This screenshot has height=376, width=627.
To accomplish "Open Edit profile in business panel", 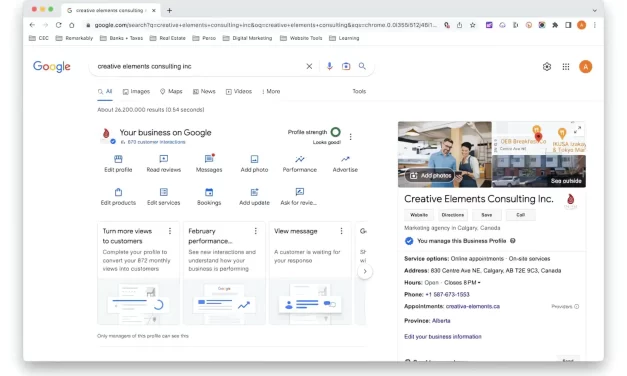I will [x=118, y=164].
